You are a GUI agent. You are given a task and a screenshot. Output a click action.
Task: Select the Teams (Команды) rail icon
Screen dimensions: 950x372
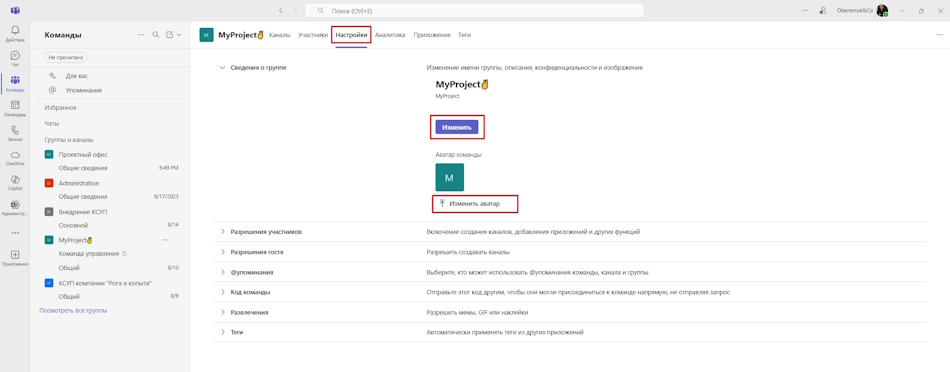click(15, 83)
